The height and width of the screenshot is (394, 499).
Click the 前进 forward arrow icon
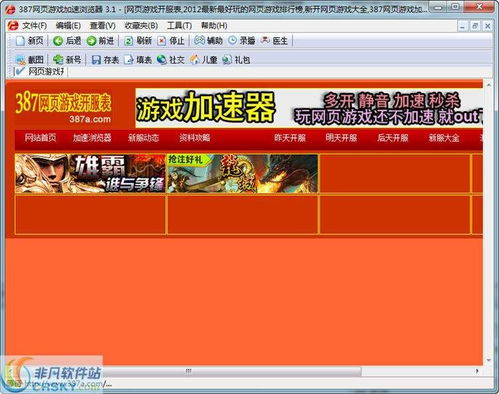[x=91, y=41]
